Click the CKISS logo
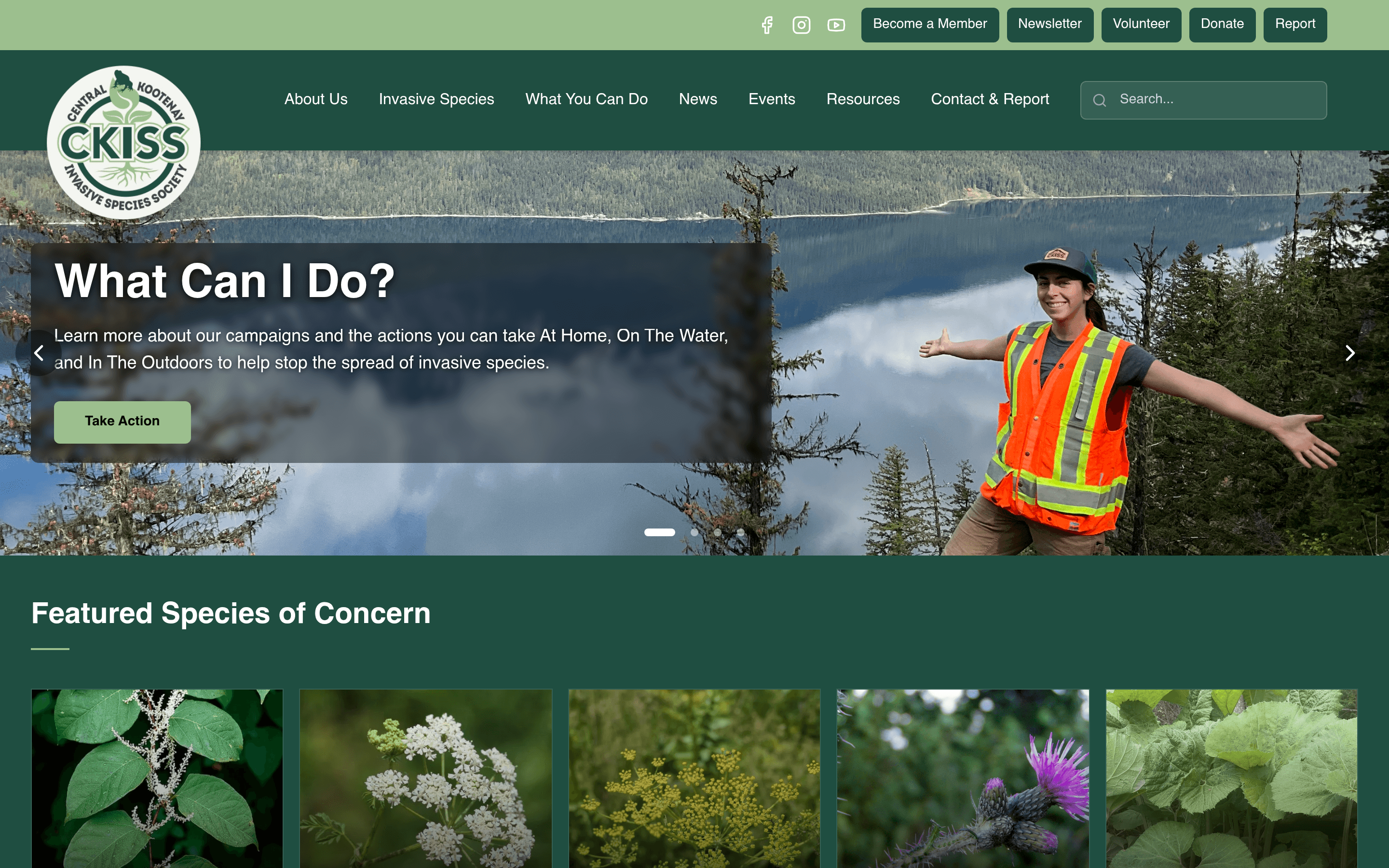 click(123, 142)
